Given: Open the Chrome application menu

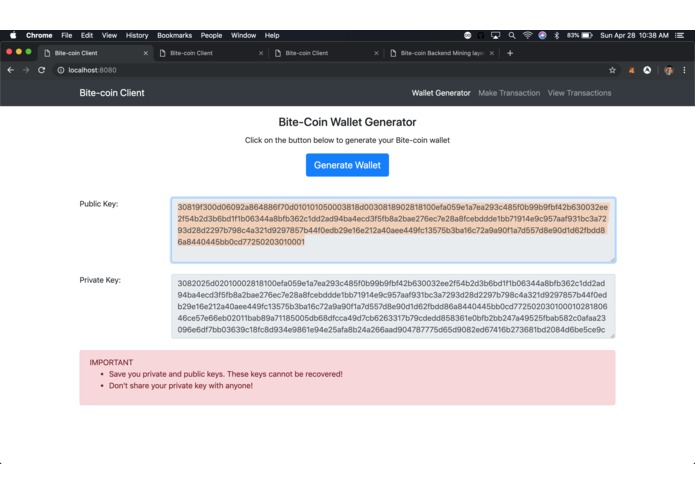Looking at the screenshot, I should (x=39, y=35).
